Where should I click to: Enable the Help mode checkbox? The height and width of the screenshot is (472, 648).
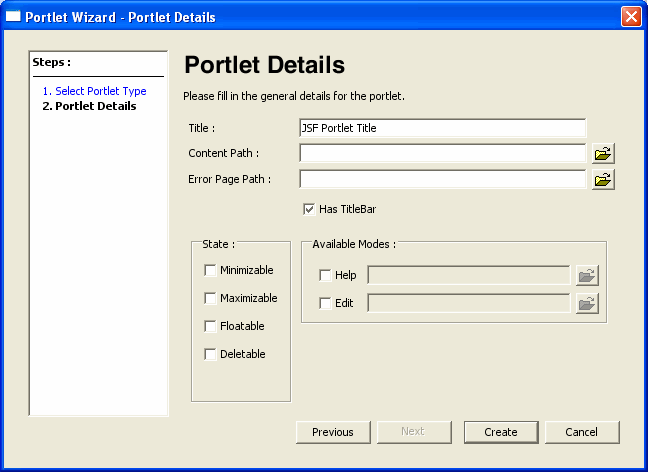point(325,275)
